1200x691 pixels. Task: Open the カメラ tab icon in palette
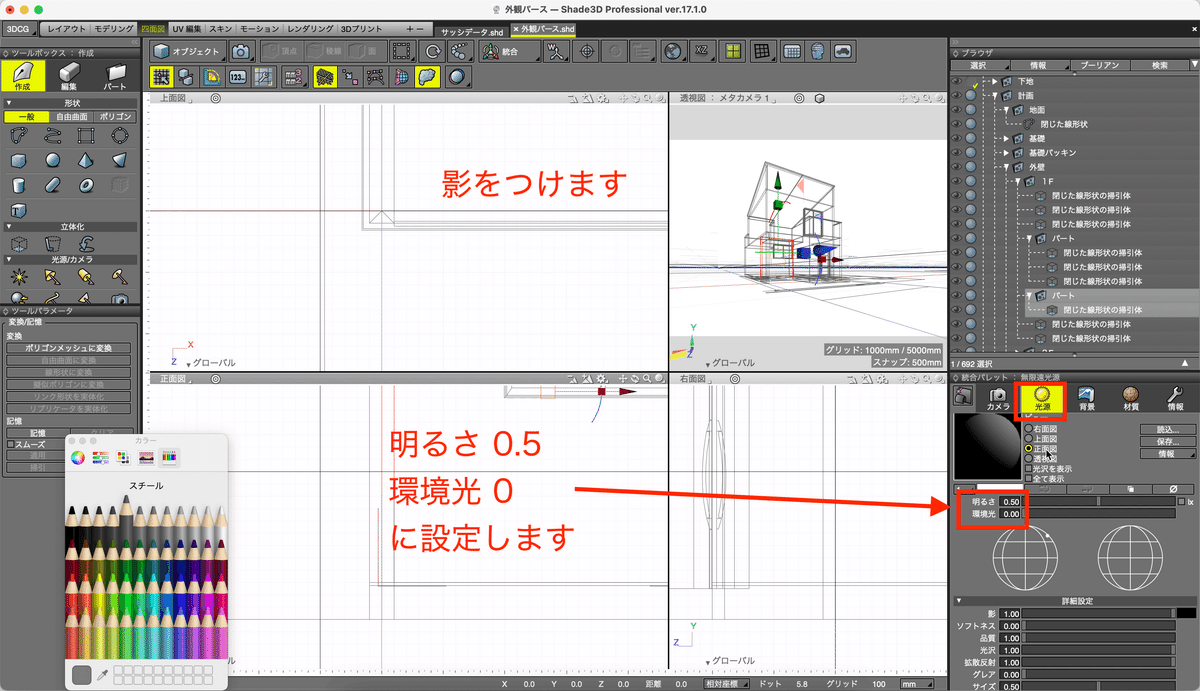coord(997,400)
